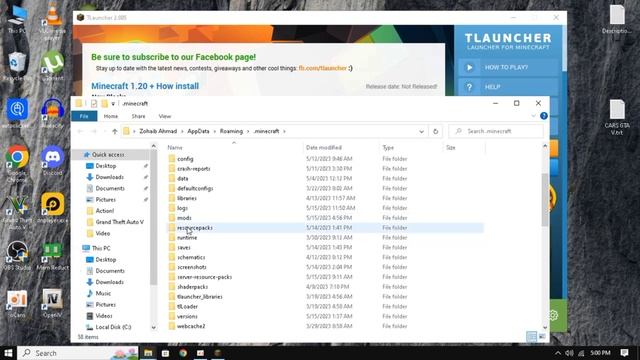The image size is (640, 360).
Task: Switch to Details view layout icon
Action: click(531, 336)
